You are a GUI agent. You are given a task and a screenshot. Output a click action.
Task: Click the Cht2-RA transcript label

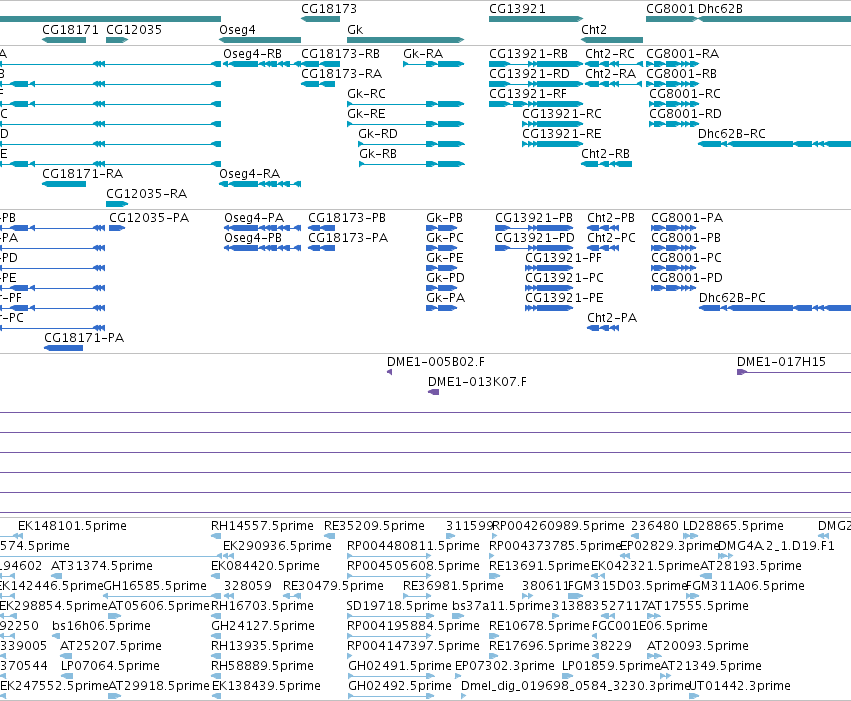(x=610, y=74)
